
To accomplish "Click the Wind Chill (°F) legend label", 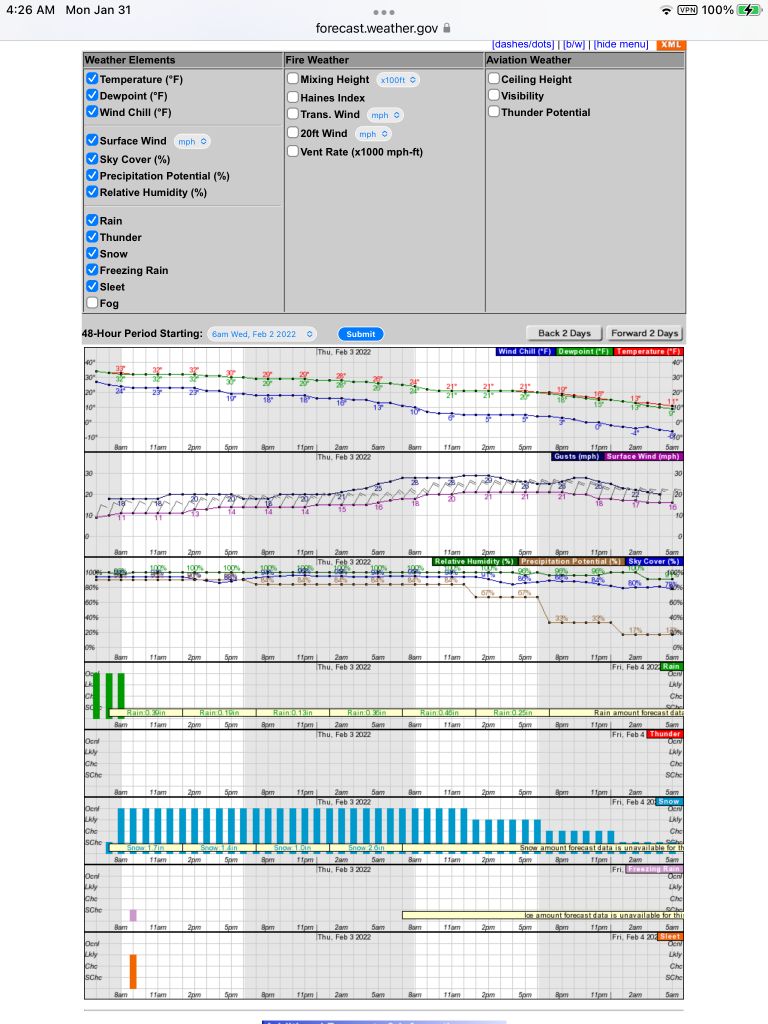I will [524, 351].
